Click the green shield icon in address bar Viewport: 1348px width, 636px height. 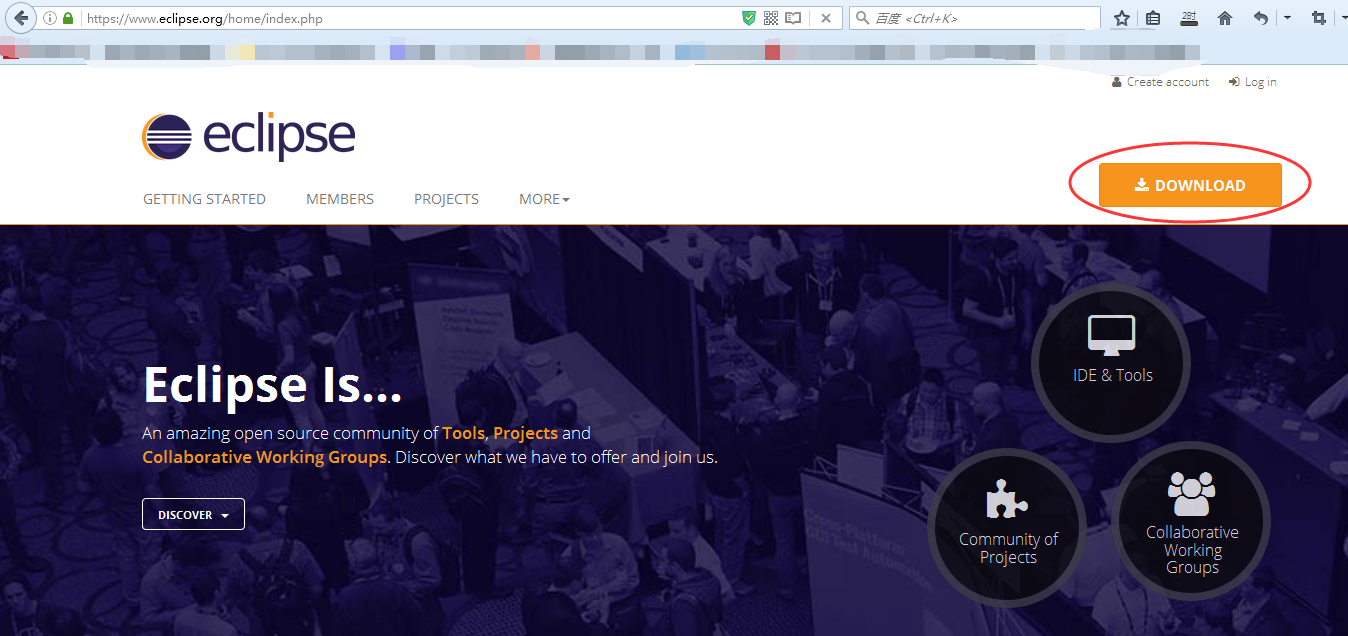tap(749, 18)
